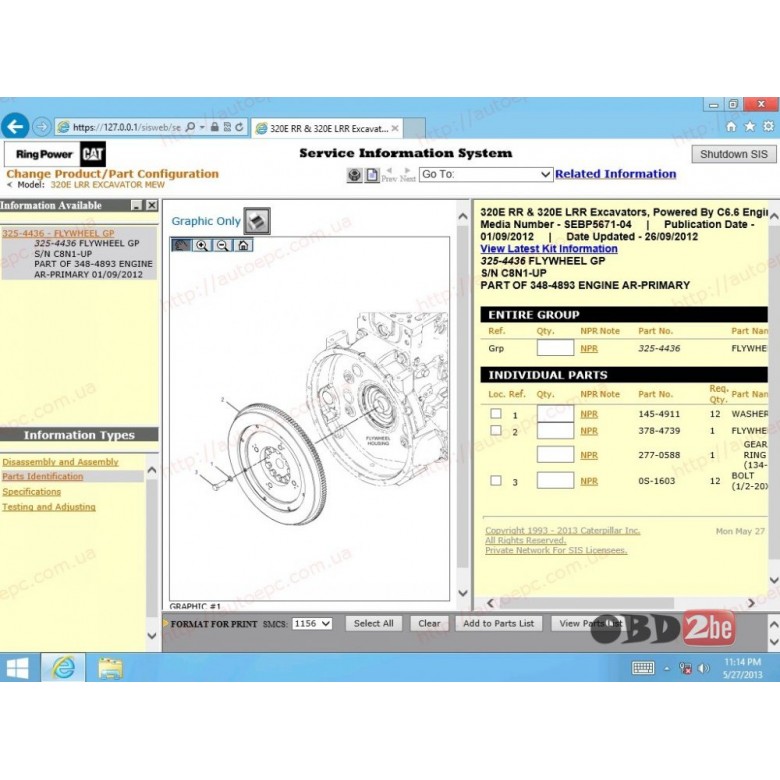The image size is (780, 780).
Task: Open Parts Identification information type
Action: click(43, 477)
